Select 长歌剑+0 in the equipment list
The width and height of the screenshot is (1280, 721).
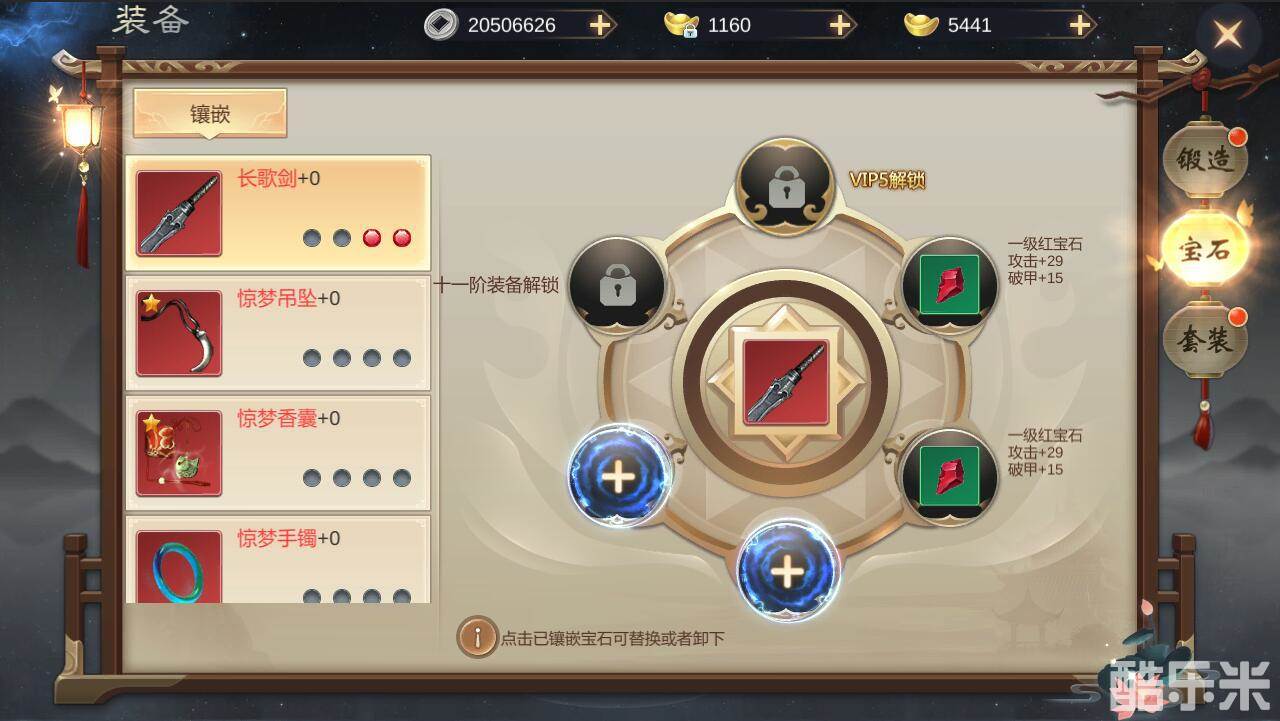coord(278,212)
